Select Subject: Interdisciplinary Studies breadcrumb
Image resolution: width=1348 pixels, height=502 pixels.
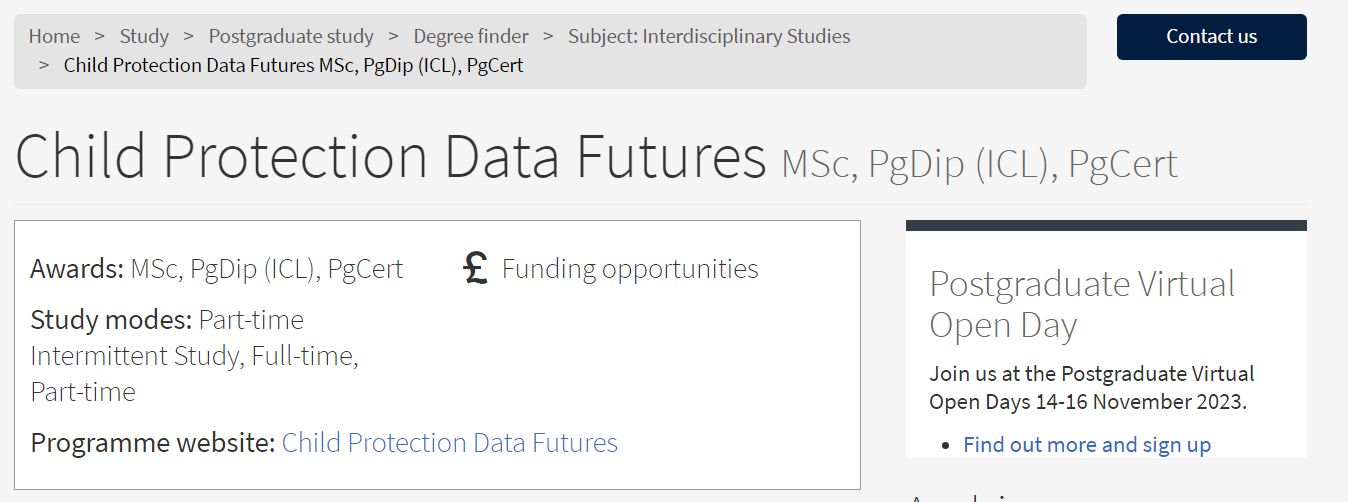tap(709, 36)
